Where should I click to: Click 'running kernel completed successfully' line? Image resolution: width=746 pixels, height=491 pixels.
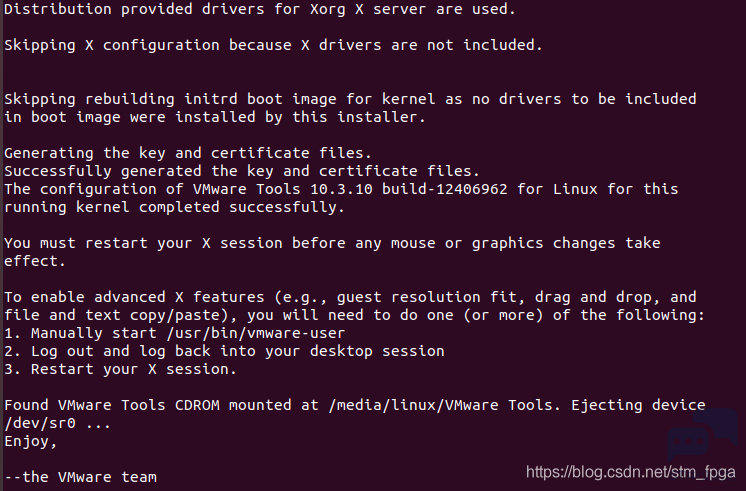pos(175,207)
